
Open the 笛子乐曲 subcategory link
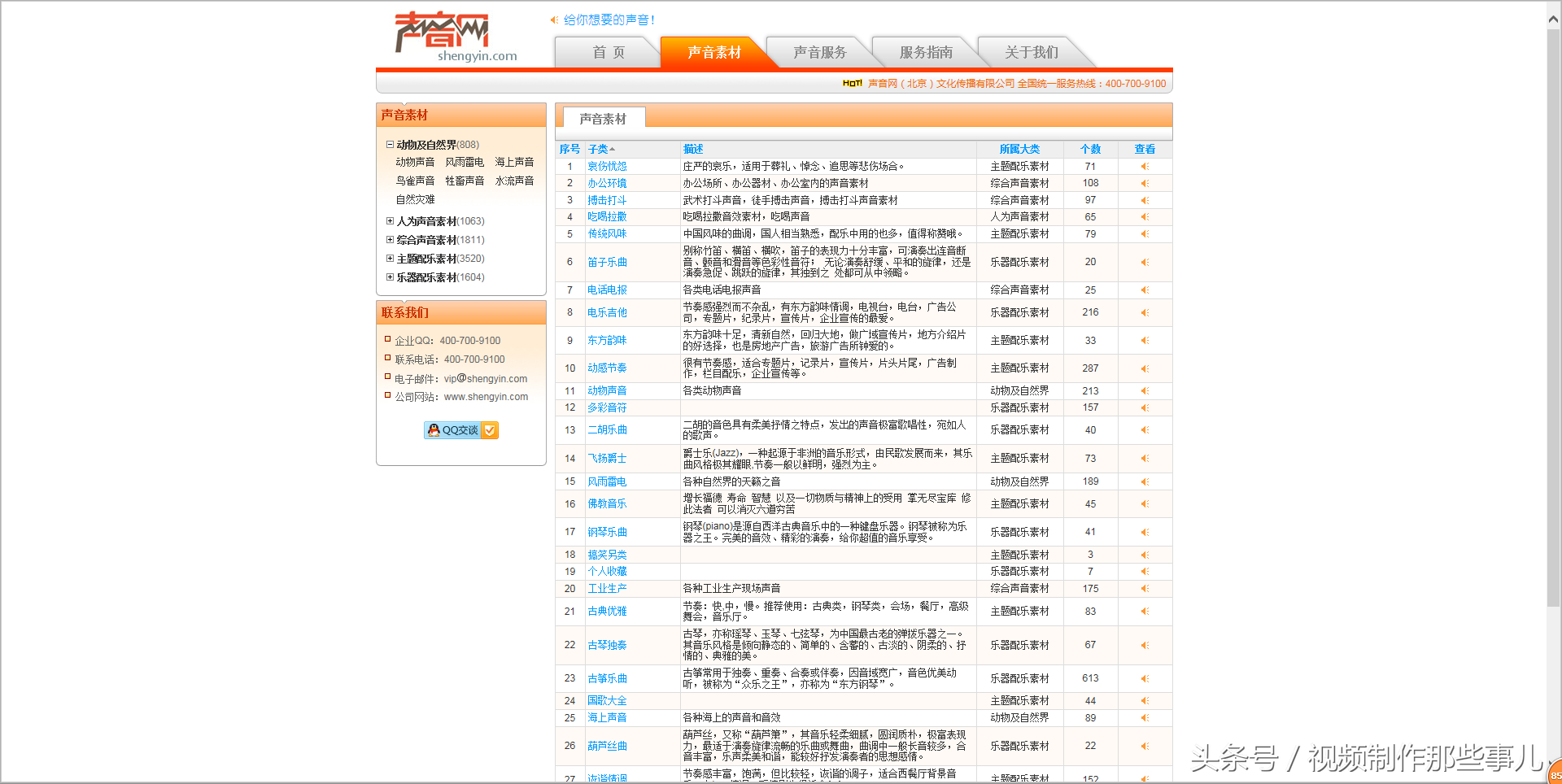pos(607,262)
